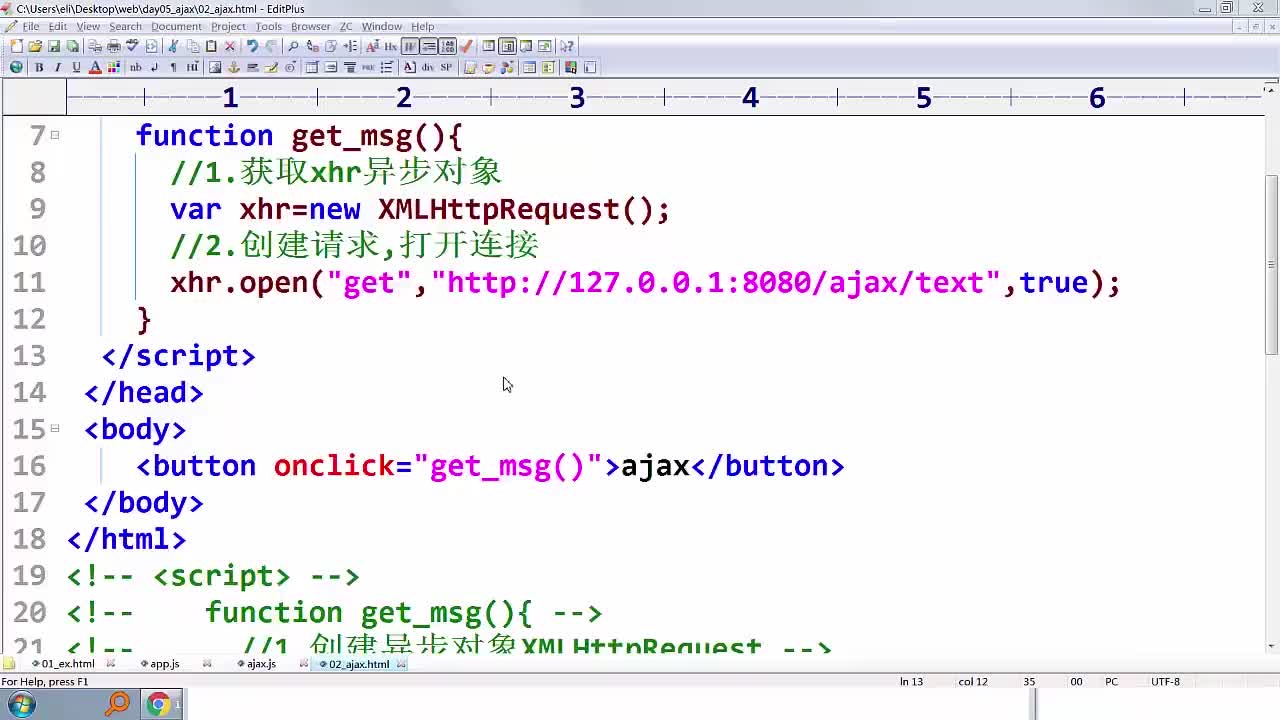Click the Print icon

pyautogui.click(x=114, y=46)
